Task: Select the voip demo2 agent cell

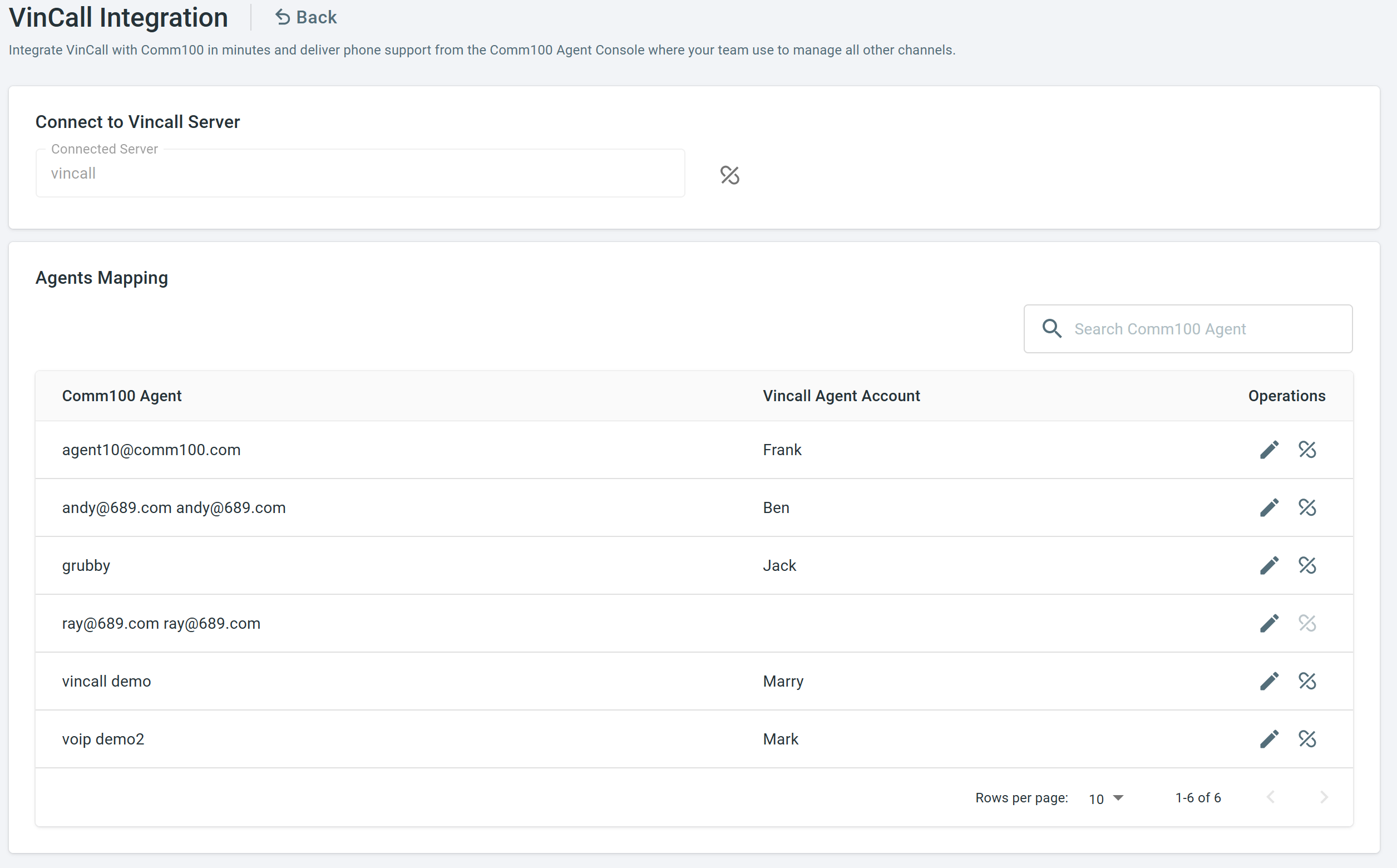Action: 103,739
